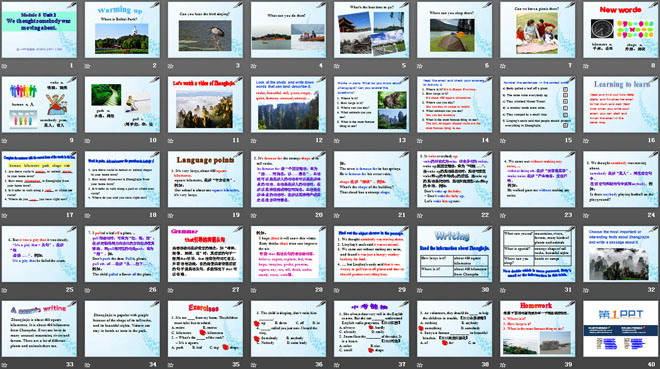Select slide 31 with the large table
660x369 pixels.
pos(538,254)
